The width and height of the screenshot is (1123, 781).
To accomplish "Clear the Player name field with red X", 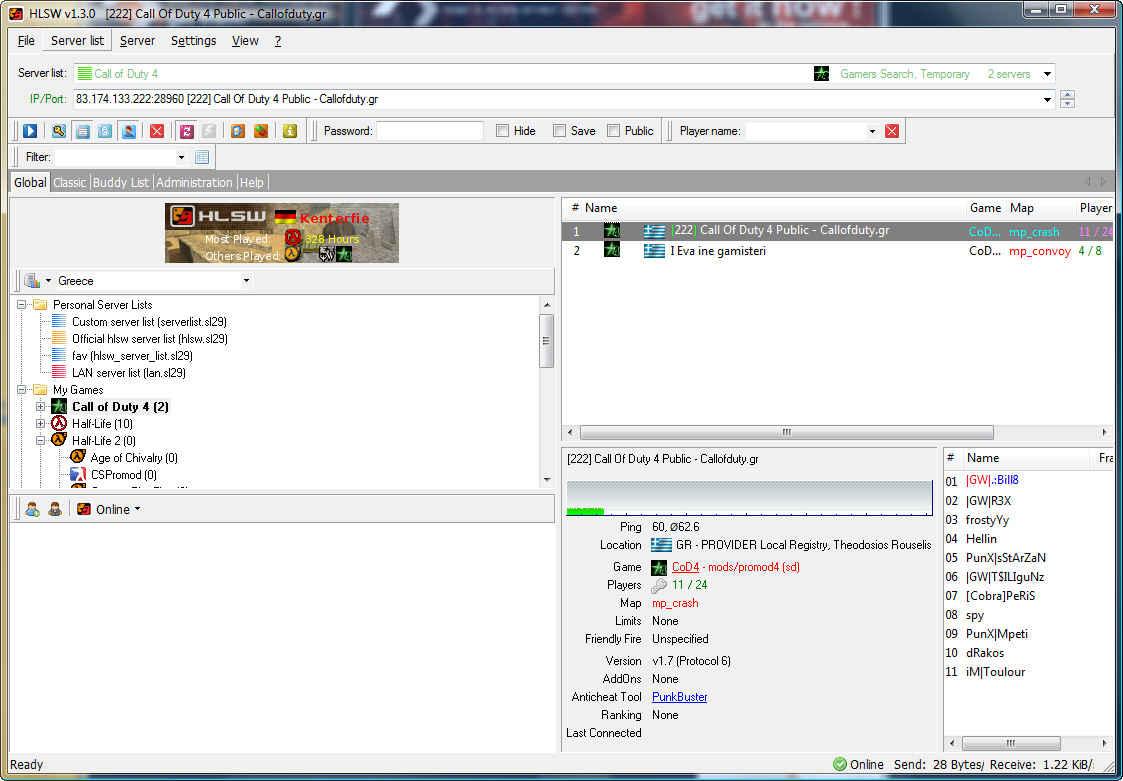I will pos(892,130).
